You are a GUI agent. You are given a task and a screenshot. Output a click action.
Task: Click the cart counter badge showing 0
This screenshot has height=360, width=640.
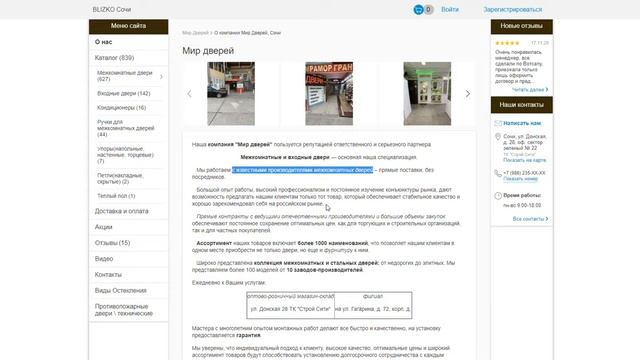coord(428,9)
